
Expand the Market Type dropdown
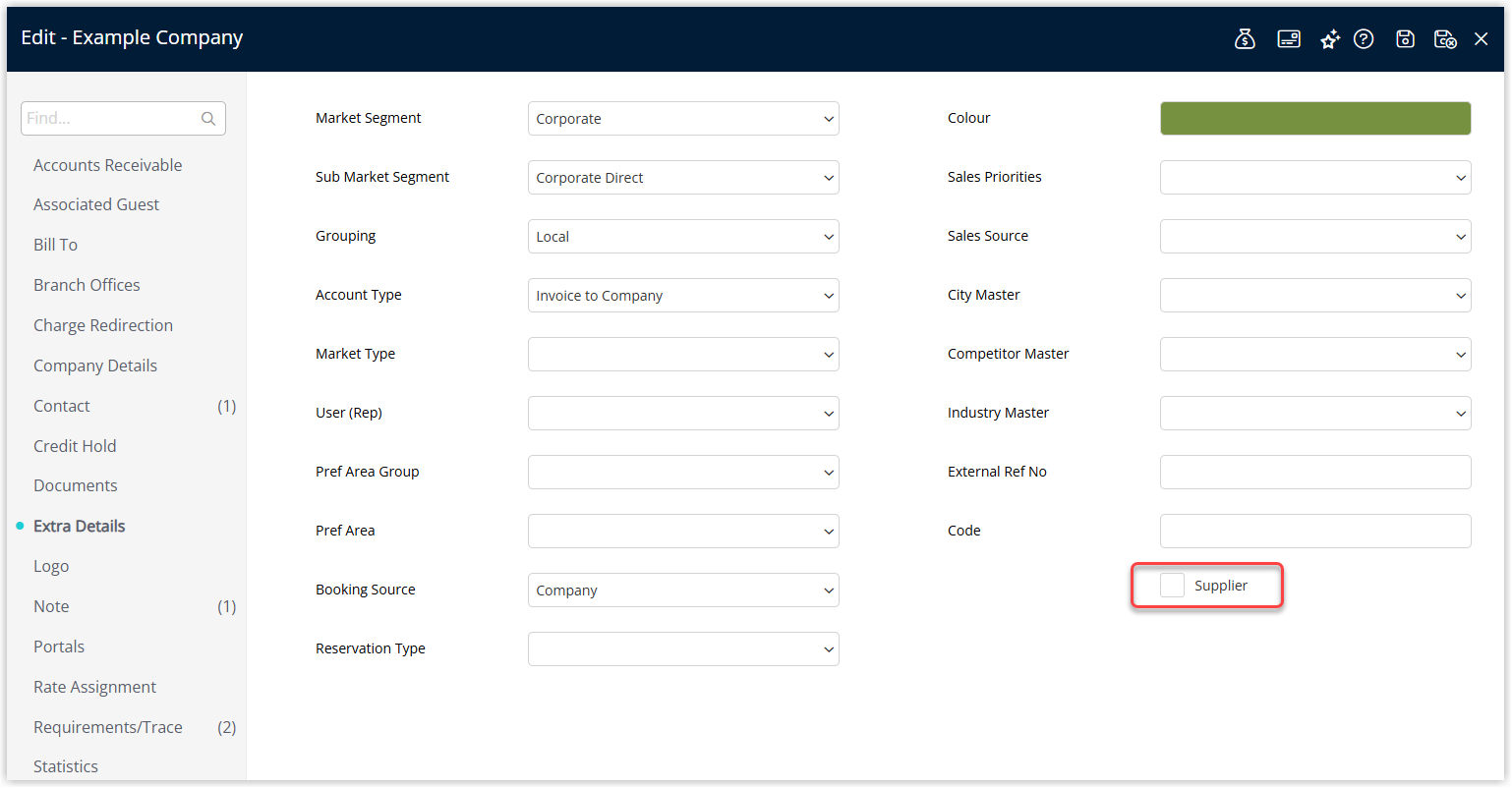coord(683,355)
